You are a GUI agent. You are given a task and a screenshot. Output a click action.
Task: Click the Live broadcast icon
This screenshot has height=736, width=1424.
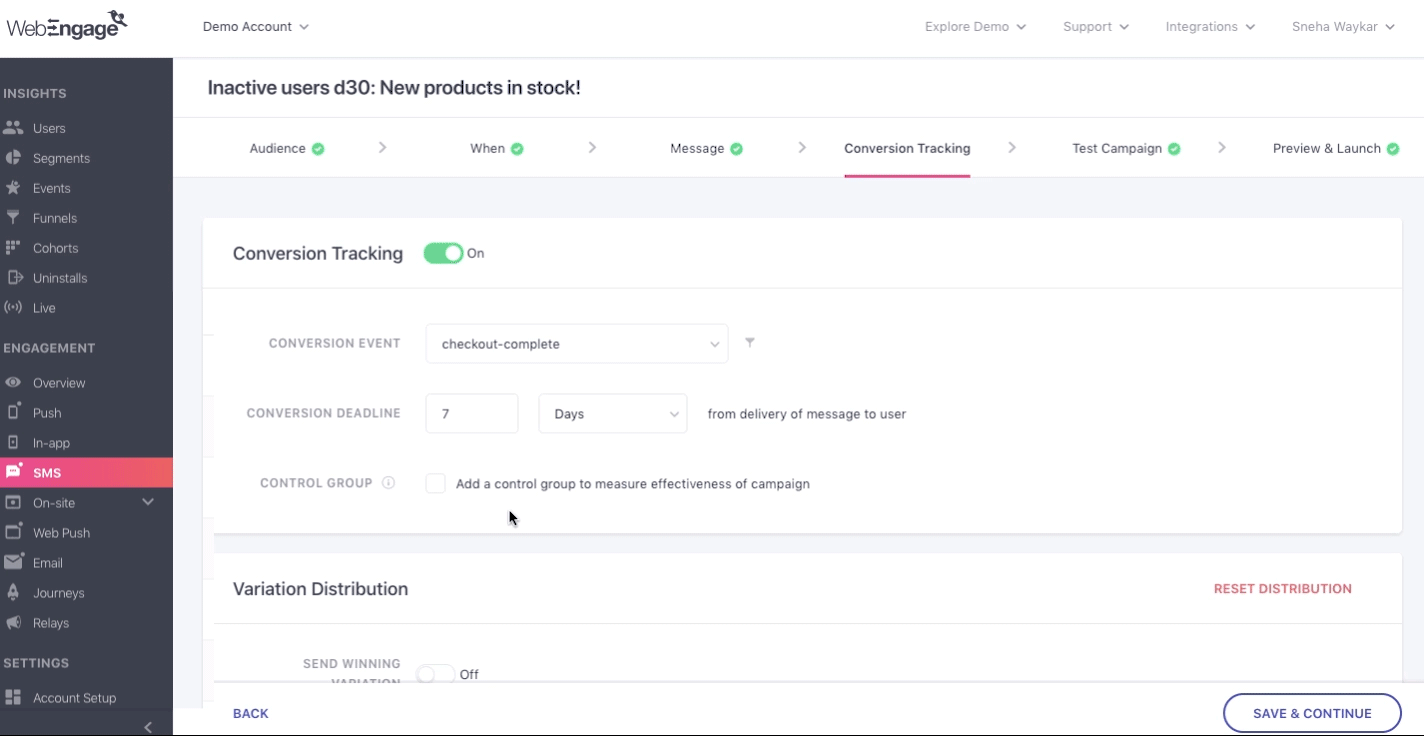pos(13,308)
